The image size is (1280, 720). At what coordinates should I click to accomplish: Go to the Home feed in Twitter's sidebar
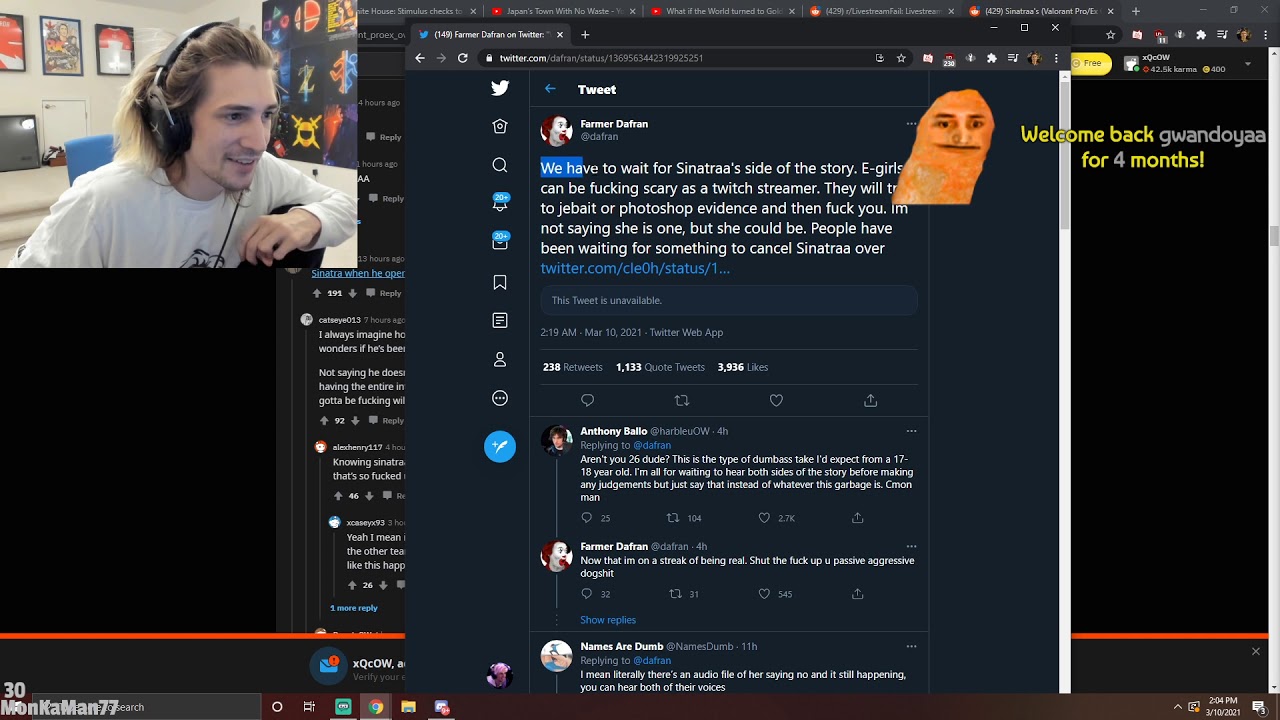click(500, 126)
